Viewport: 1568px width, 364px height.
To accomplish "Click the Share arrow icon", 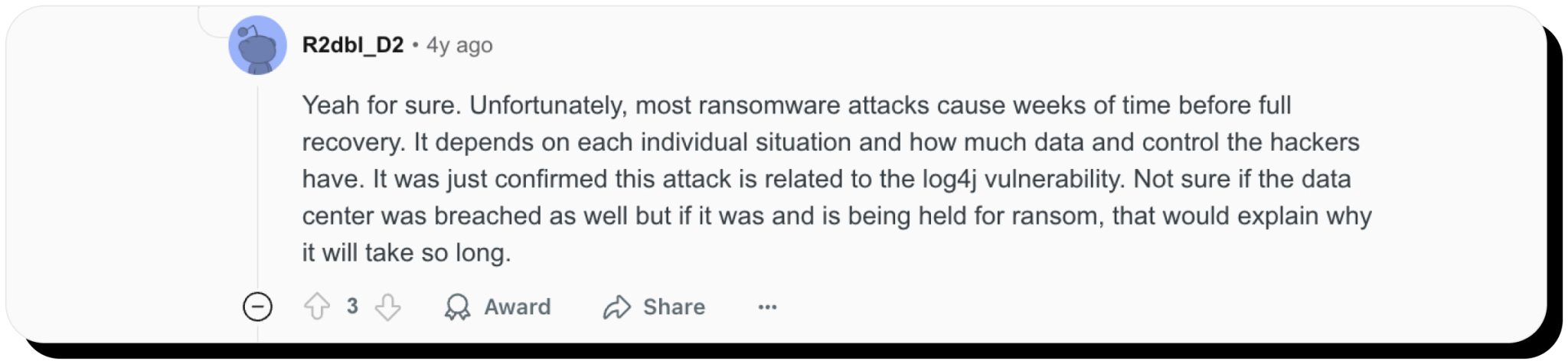I will [616, 307].
